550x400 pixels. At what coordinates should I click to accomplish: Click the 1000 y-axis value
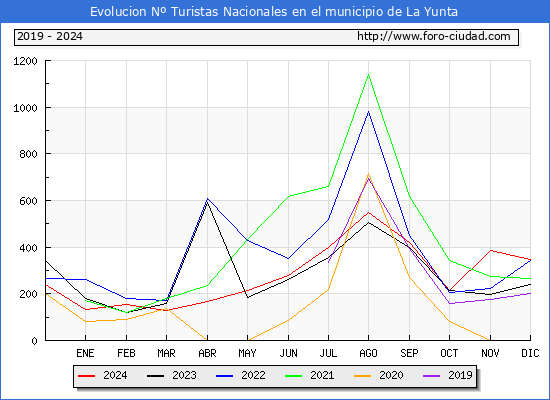tap(25, 108)
